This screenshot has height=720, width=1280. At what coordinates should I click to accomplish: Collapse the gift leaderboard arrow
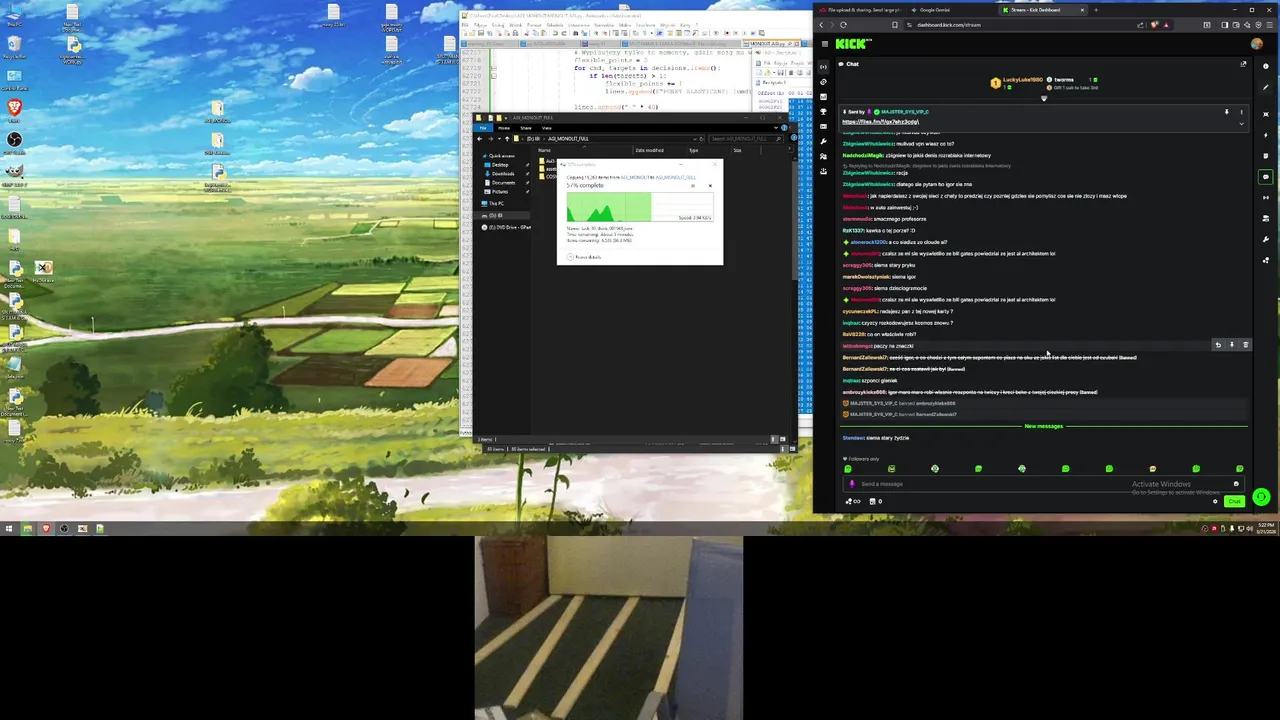pos(1044,98)
